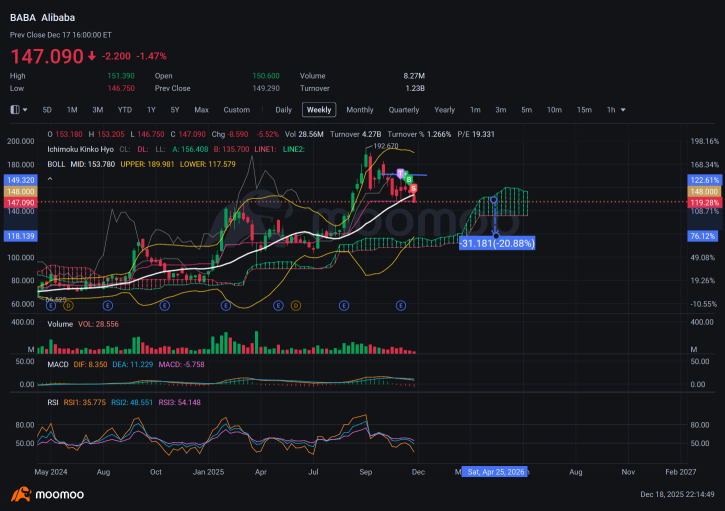This screenshot has height=511, width=725.
Task: Click the 149.320 price tag on left axis
Action: [x=20, y=180]
